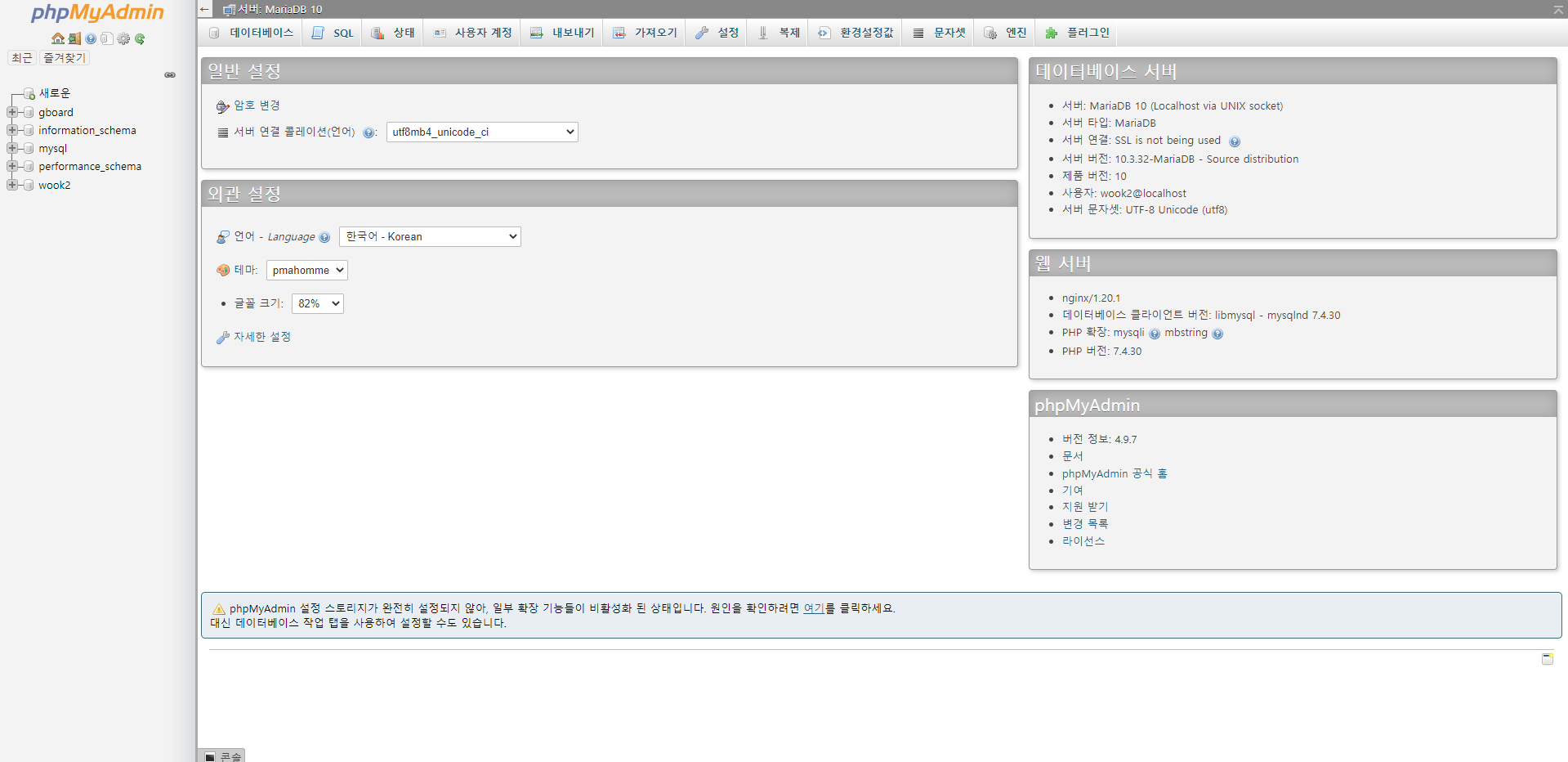1568x762 pixels.
Task: Open the 플러그인 plugins tab
Action: coord(1078,33)
